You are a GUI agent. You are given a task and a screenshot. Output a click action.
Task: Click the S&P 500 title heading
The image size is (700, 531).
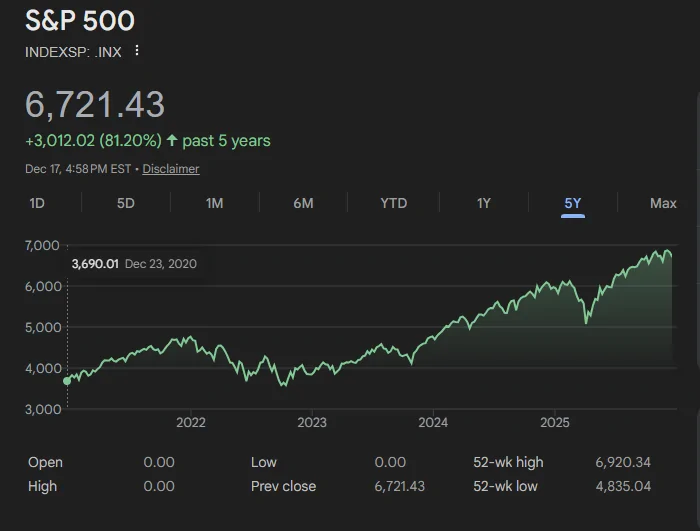click(x=80, y=21)
